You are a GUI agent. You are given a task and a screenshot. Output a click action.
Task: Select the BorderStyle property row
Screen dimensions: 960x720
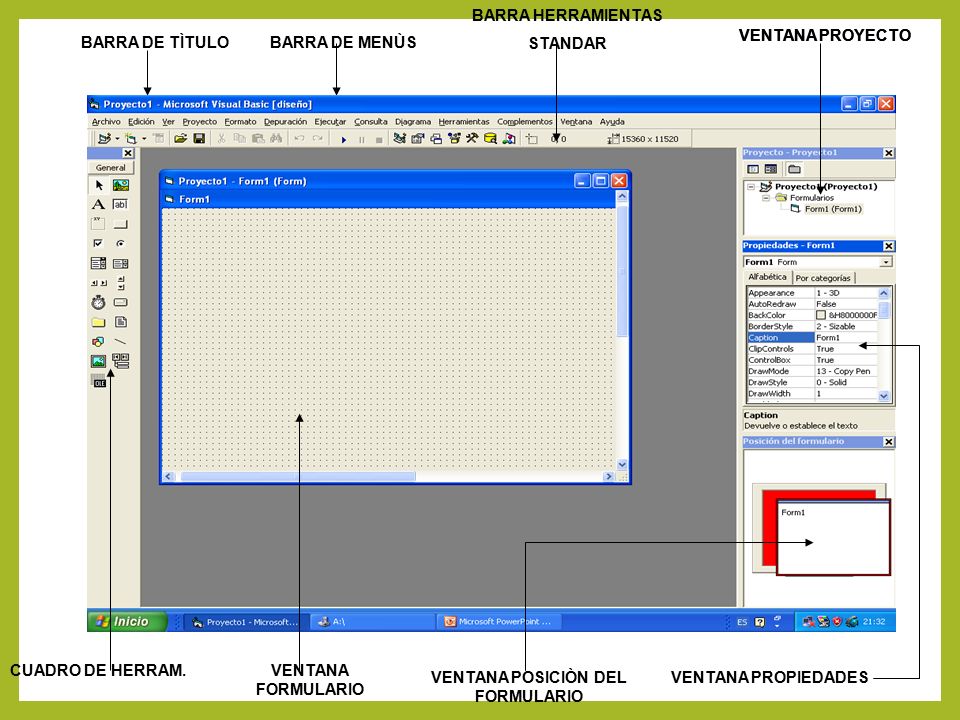click(812, 326)
